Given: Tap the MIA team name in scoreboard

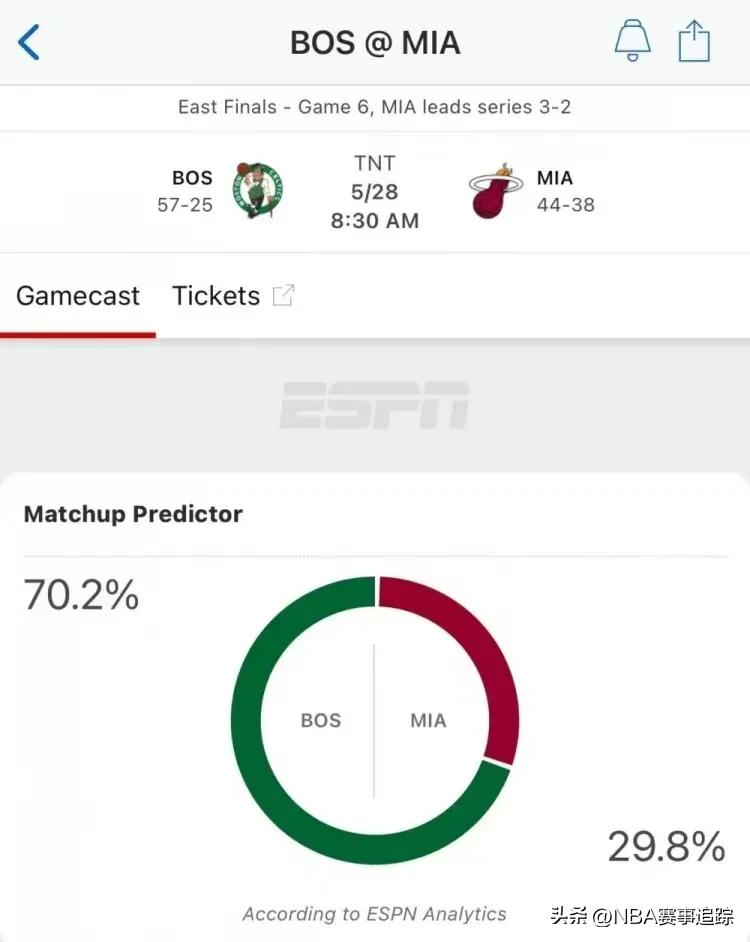Looking at the screenshot, I should pos(554,178).
